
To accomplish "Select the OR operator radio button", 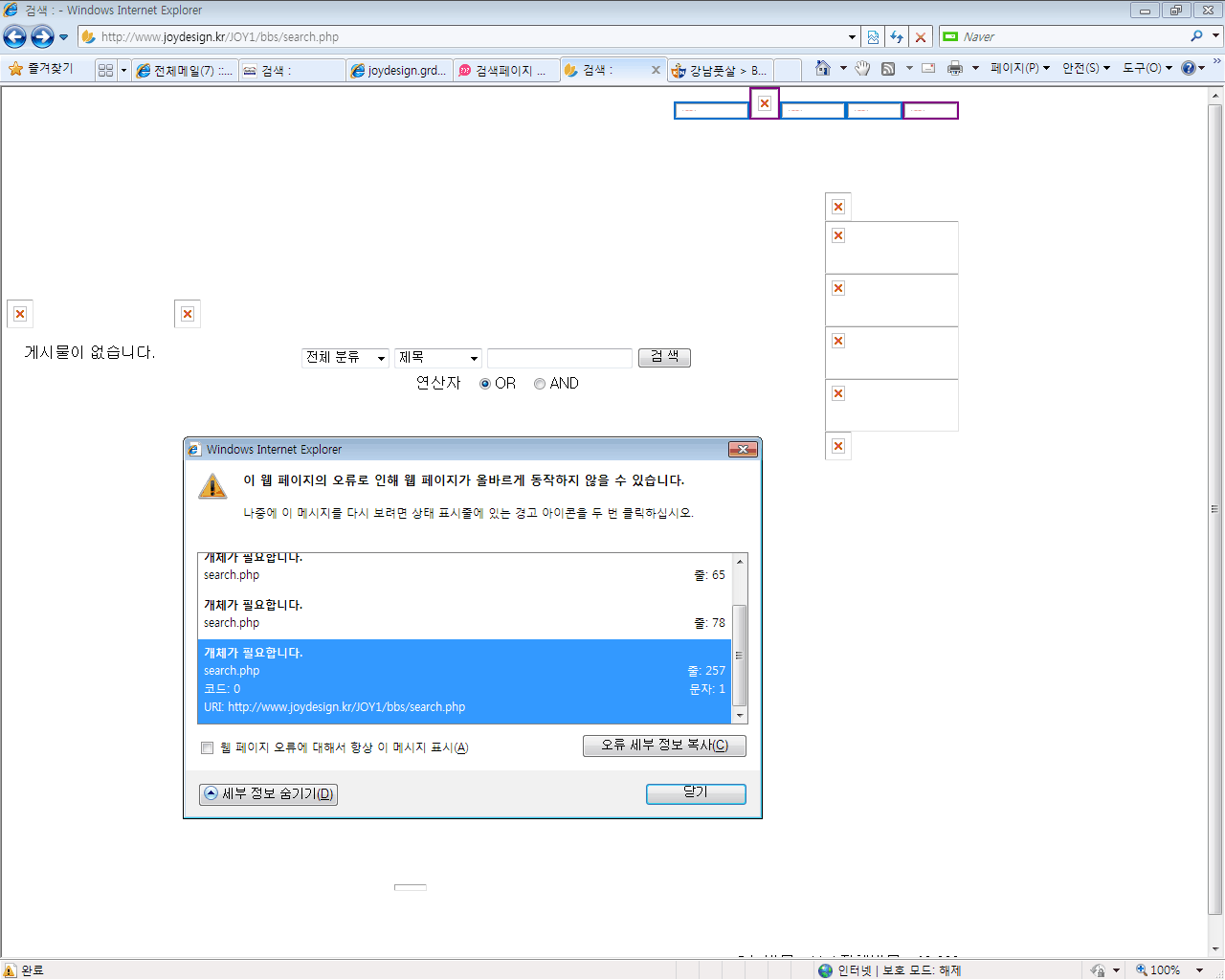I will [485, 384].
